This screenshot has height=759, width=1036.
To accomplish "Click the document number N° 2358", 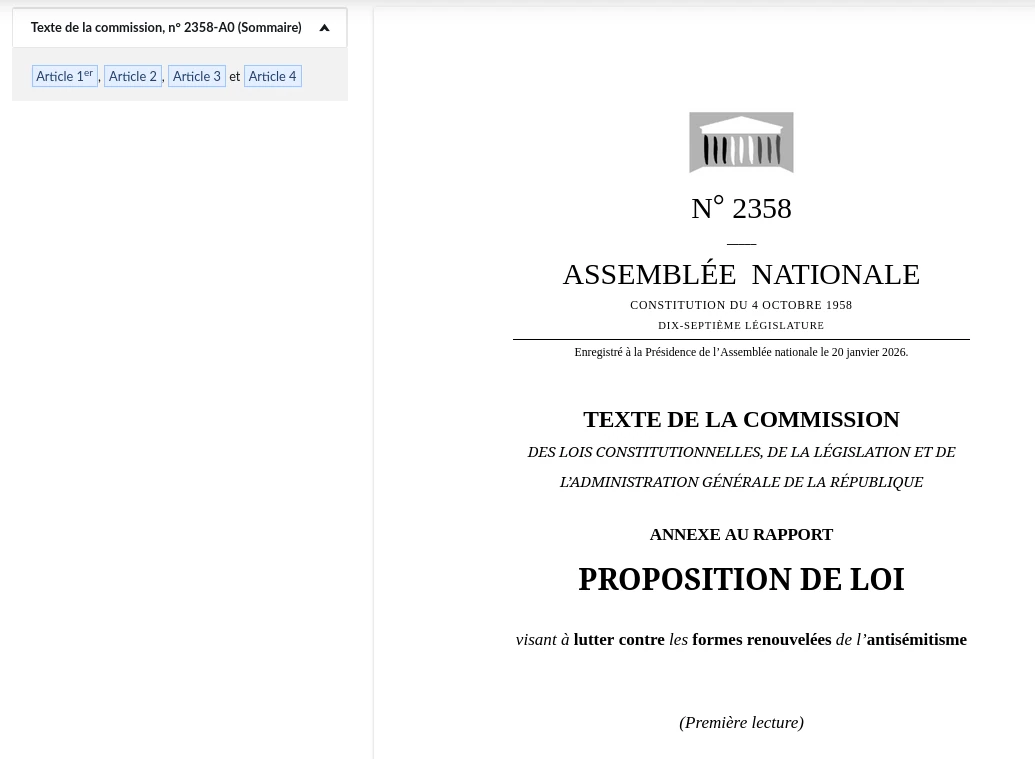I will pos(741,208).
